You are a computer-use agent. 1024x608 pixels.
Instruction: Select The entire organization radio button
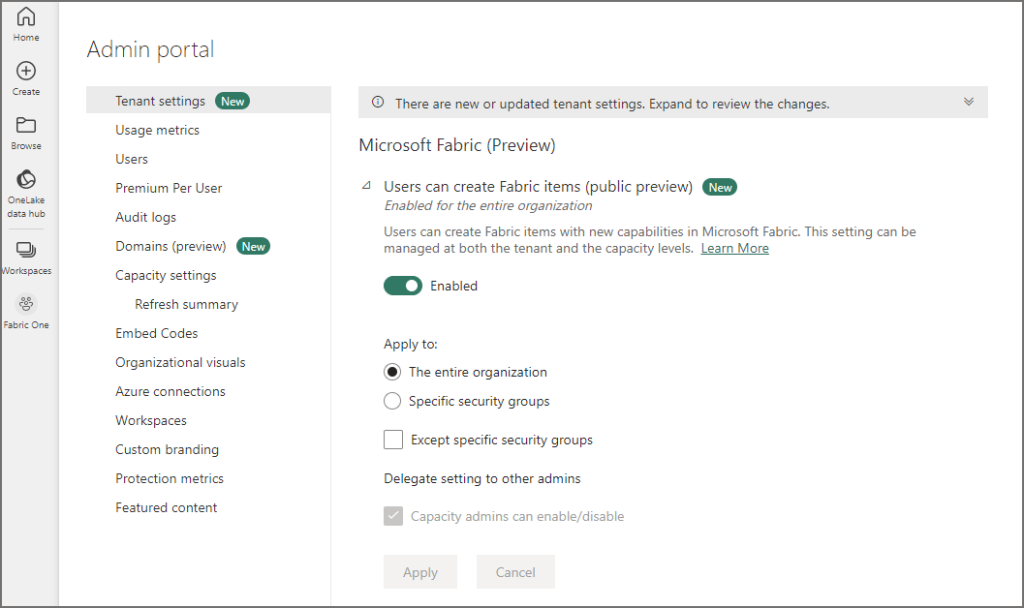point(392,372)
